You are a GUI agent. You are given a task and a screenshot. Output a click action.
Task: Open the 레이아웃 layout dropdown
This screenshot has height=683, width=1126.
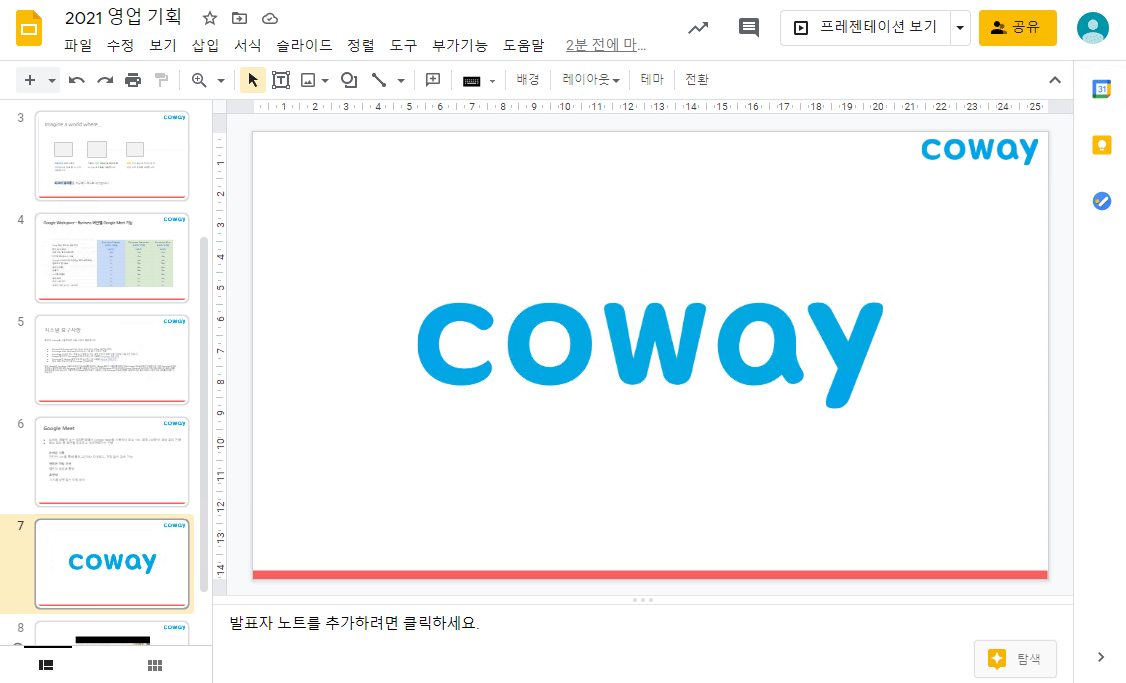(x=590, y=80)
